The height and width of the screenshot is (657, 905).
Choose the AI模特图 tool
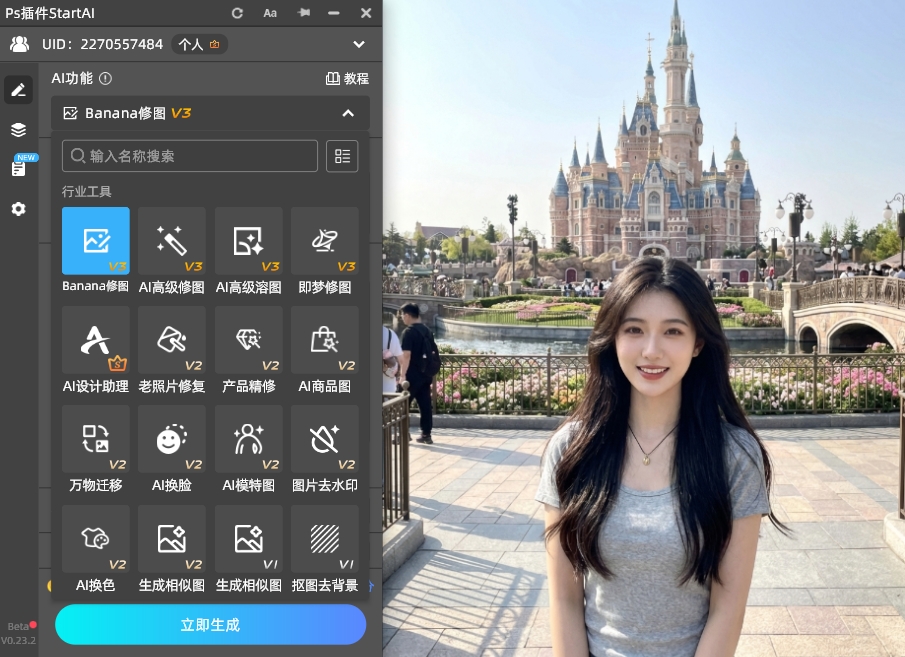[248, 439]
